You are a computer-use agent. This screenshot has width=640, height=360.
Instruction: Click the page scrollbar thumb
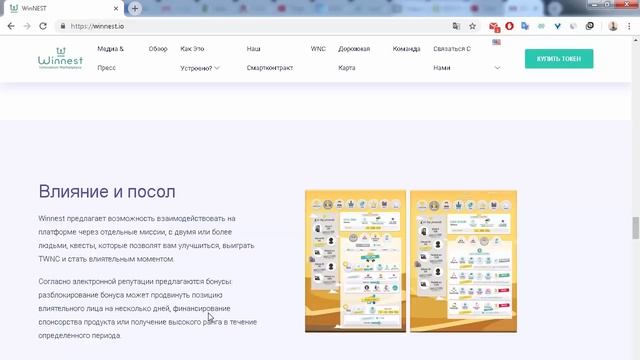point(636,228)
